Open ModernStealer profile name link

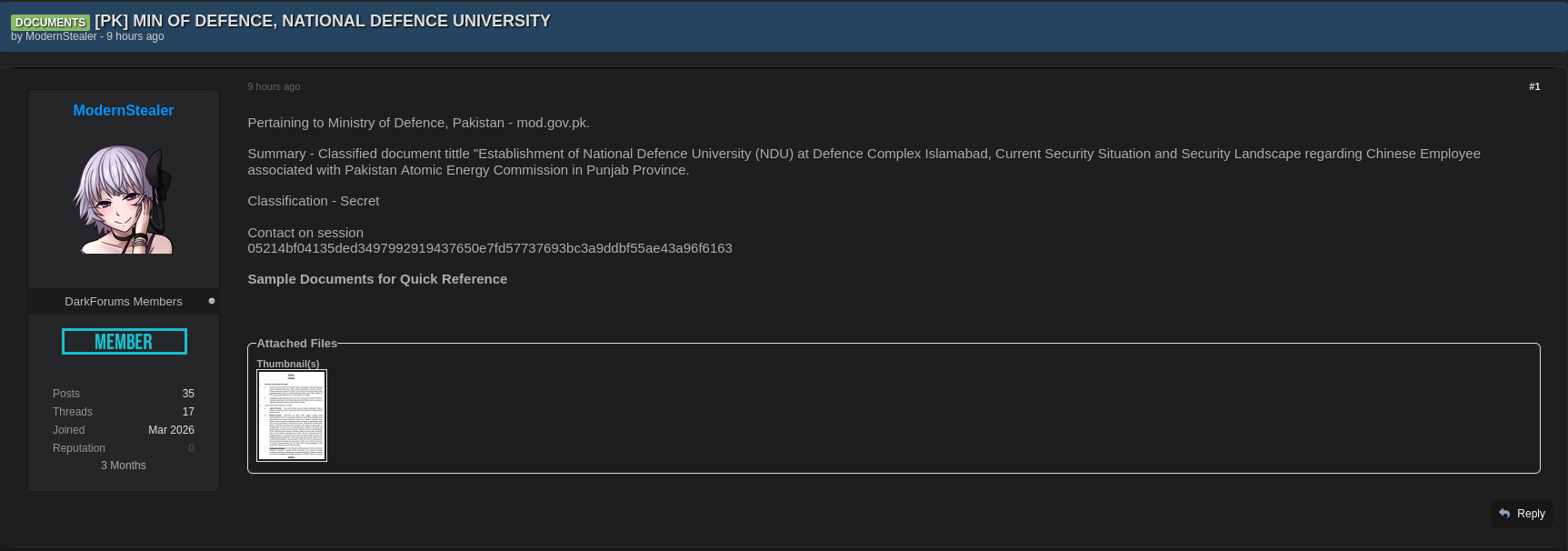point(124,110)
